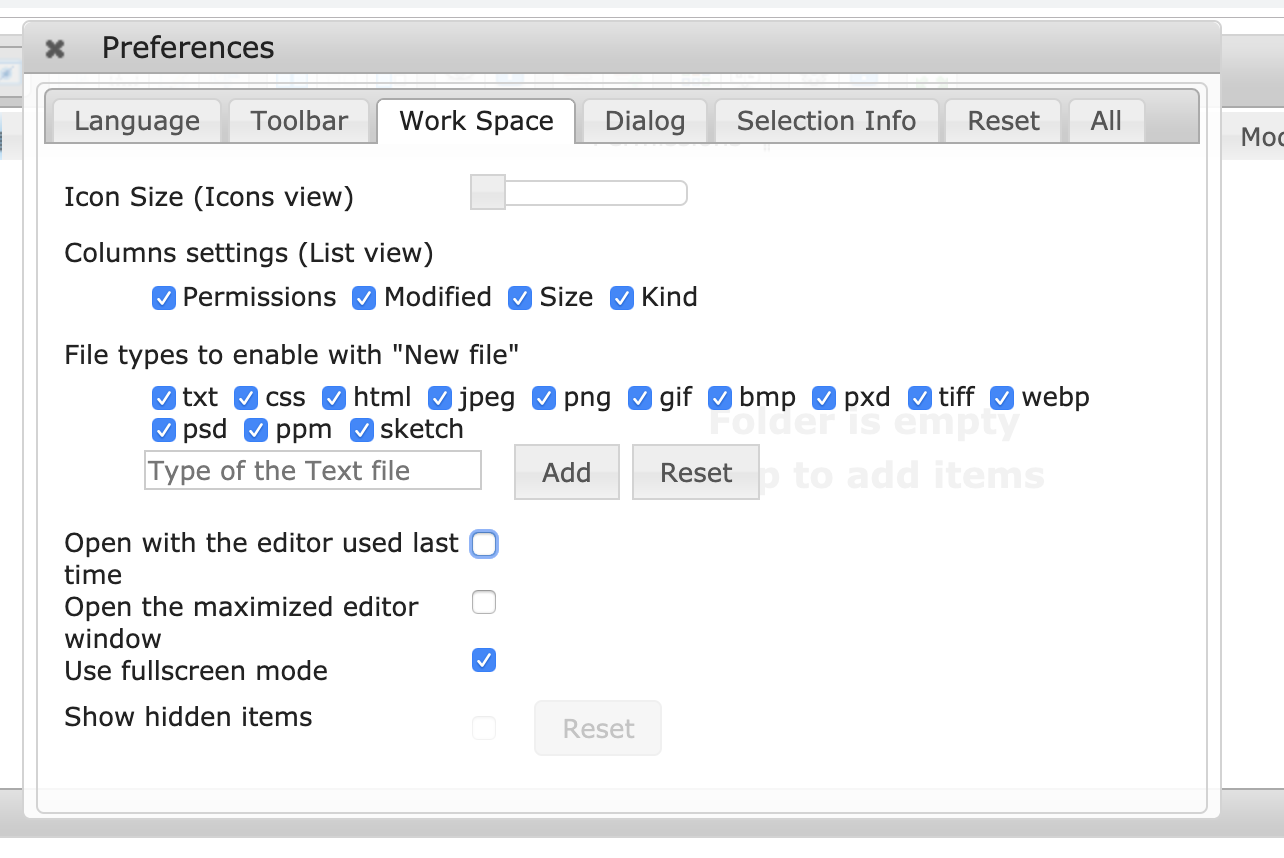
Task: Uncheck the sketch file type
Action: (362, 430)
